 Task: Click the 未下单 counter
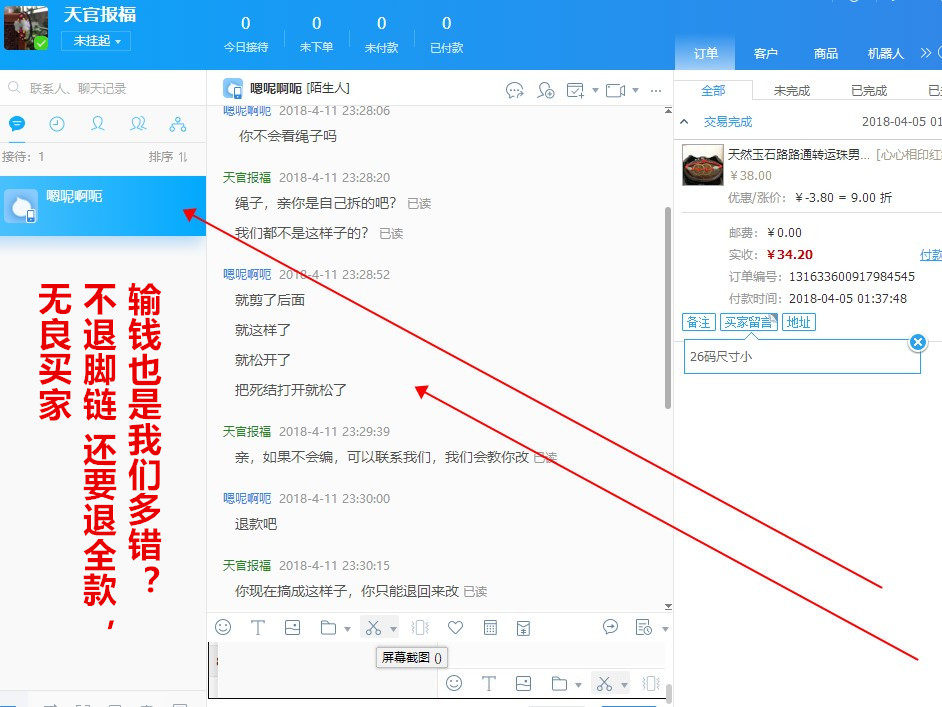tap(316, 34)
